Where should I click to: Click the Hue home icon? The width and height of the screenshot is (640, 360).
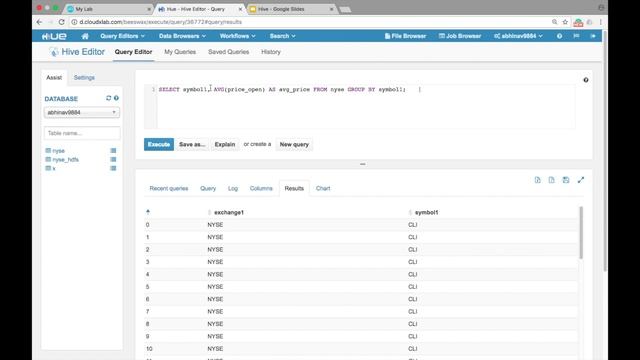click(85, 36)
